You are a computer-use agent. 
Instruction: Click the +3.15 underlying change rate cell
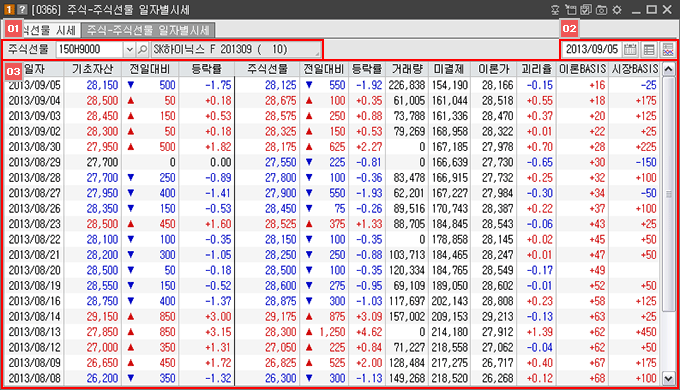point(206,332)
